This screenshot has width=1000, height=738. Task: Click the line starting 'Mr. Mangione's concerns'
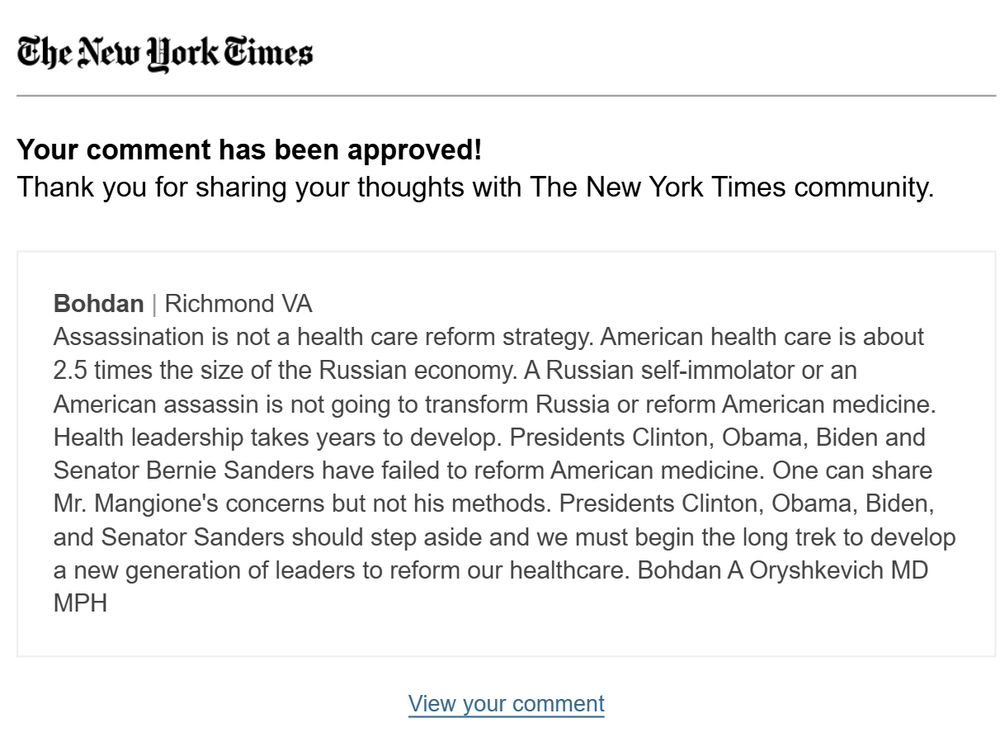point(494,504)
